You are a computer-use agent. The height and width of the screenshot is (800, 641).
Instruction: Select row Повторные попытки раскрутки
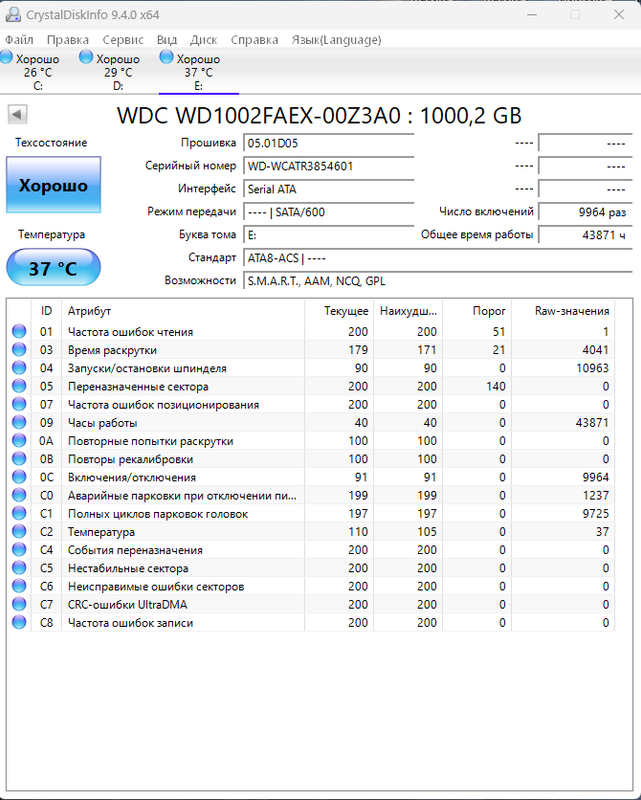pyautogui.click(x=311, y=441)
